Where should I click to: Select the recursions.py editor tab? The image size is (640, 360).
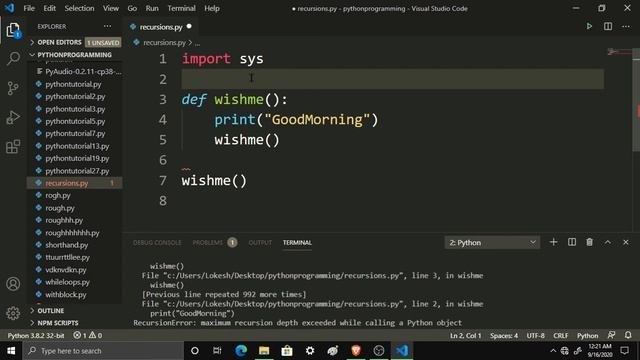161,27
